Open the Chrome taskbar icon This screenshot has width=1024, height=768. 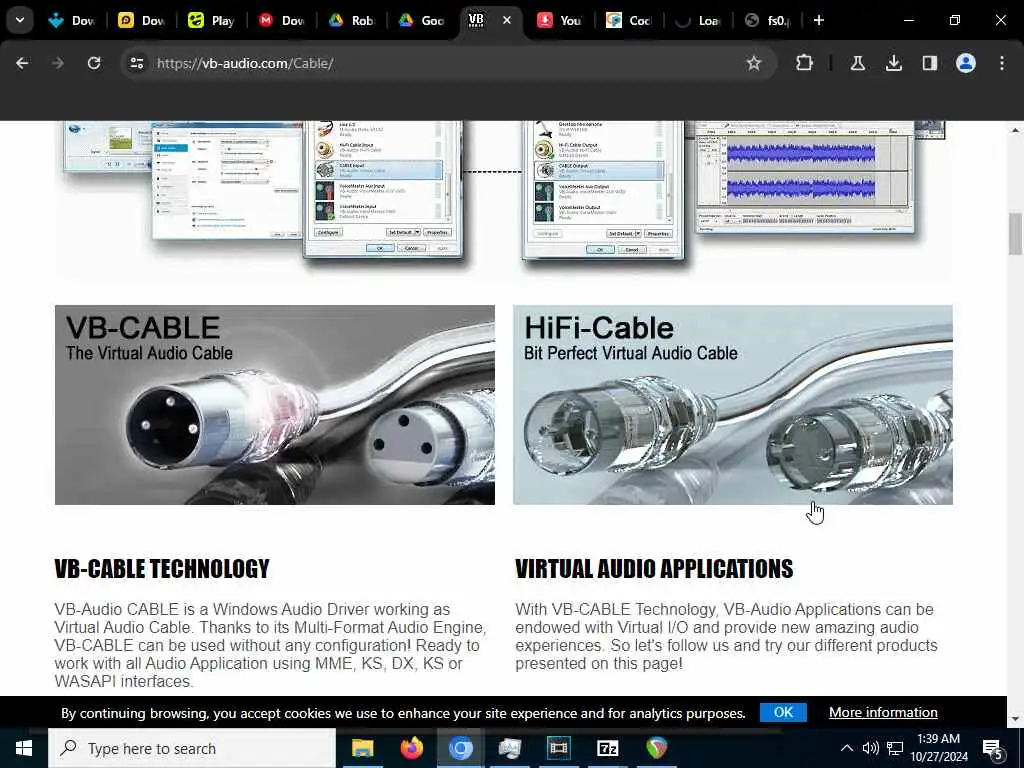(460, 748)
